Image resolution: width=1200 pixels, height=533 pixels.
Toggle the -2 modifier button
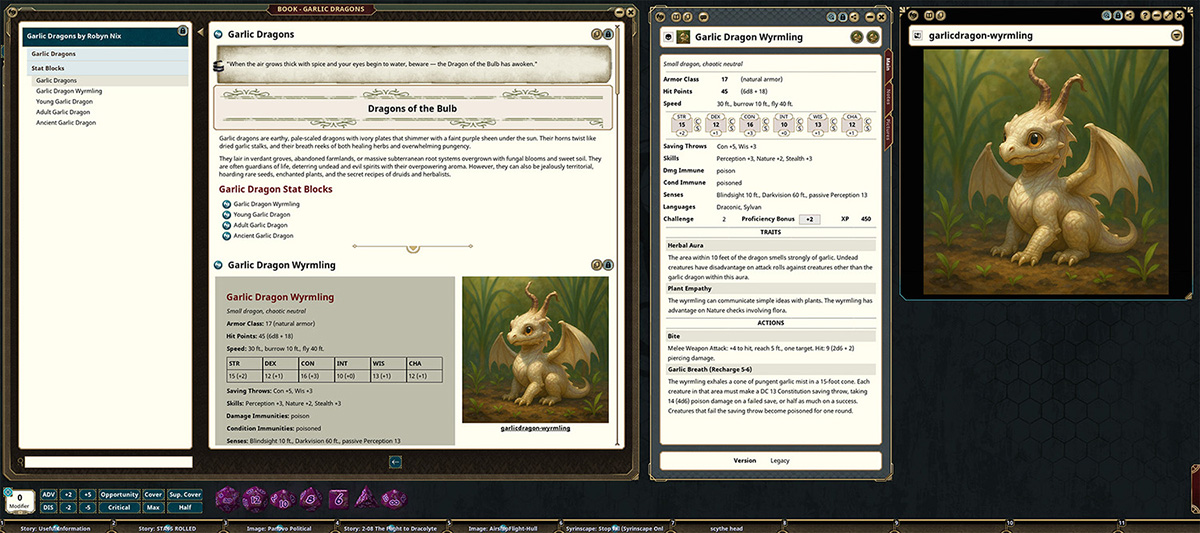(x=68, y=507)
